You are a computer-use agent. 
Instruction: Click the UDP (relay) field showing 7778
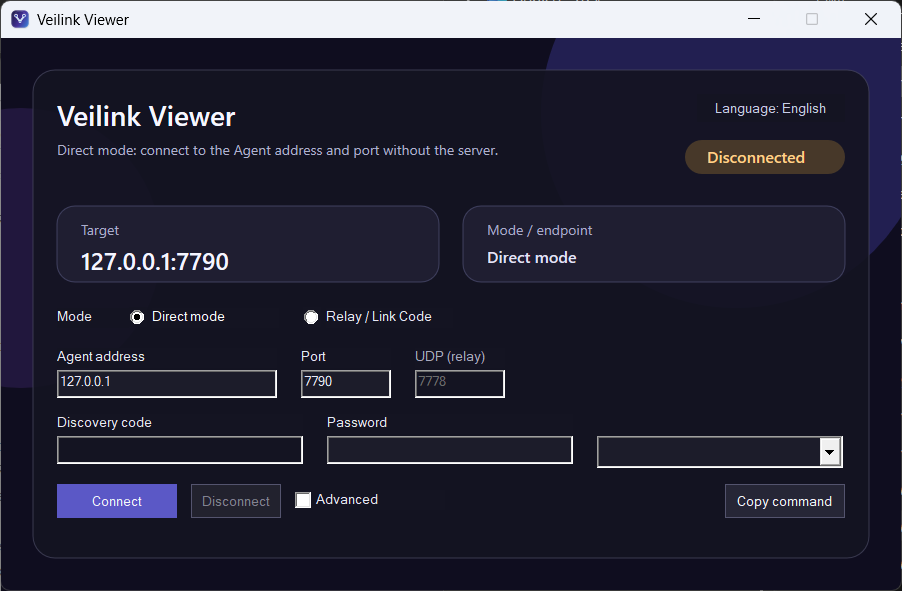point(460,384)
